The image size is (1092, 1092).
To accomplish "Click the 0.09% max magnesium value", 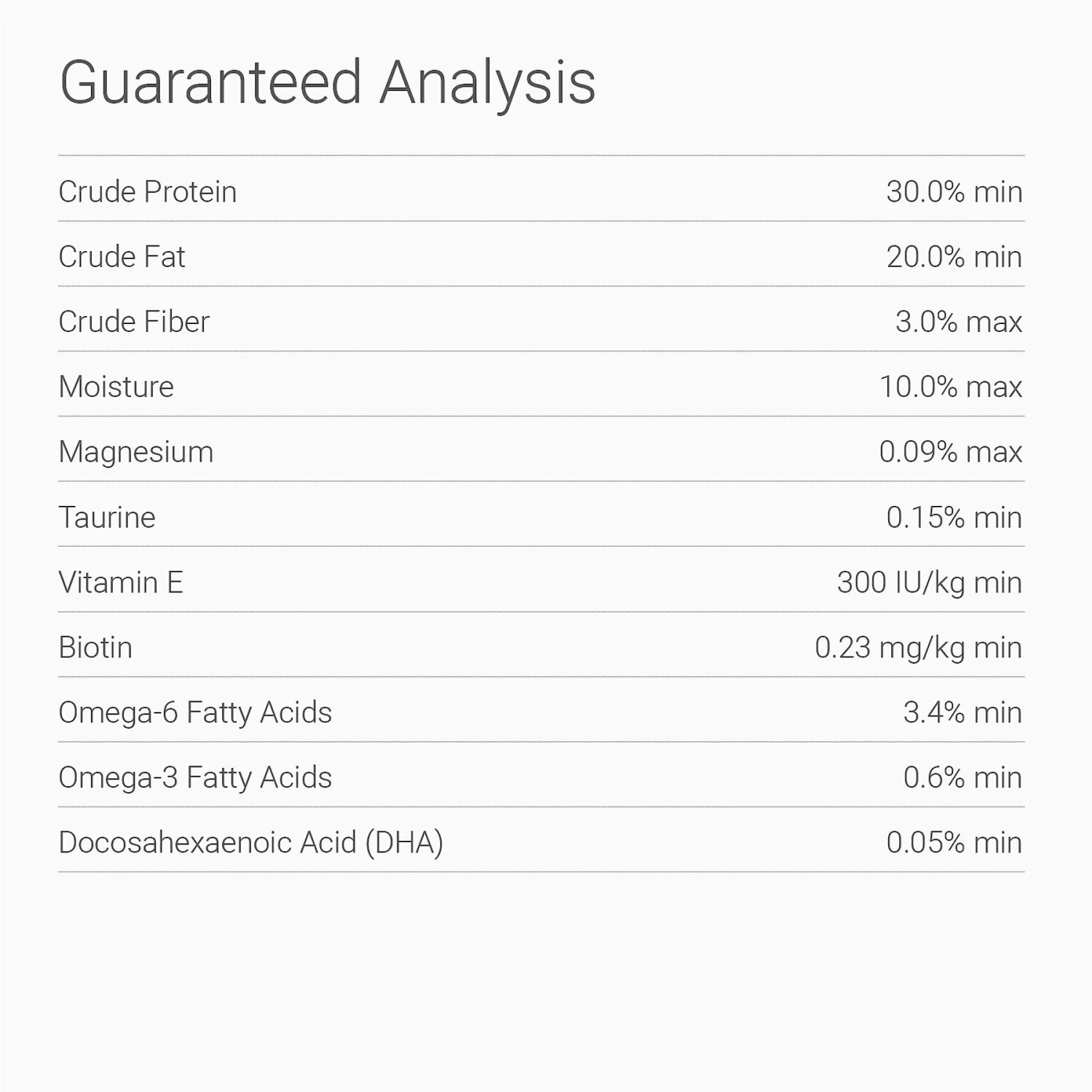I will [x=950, y=452].
